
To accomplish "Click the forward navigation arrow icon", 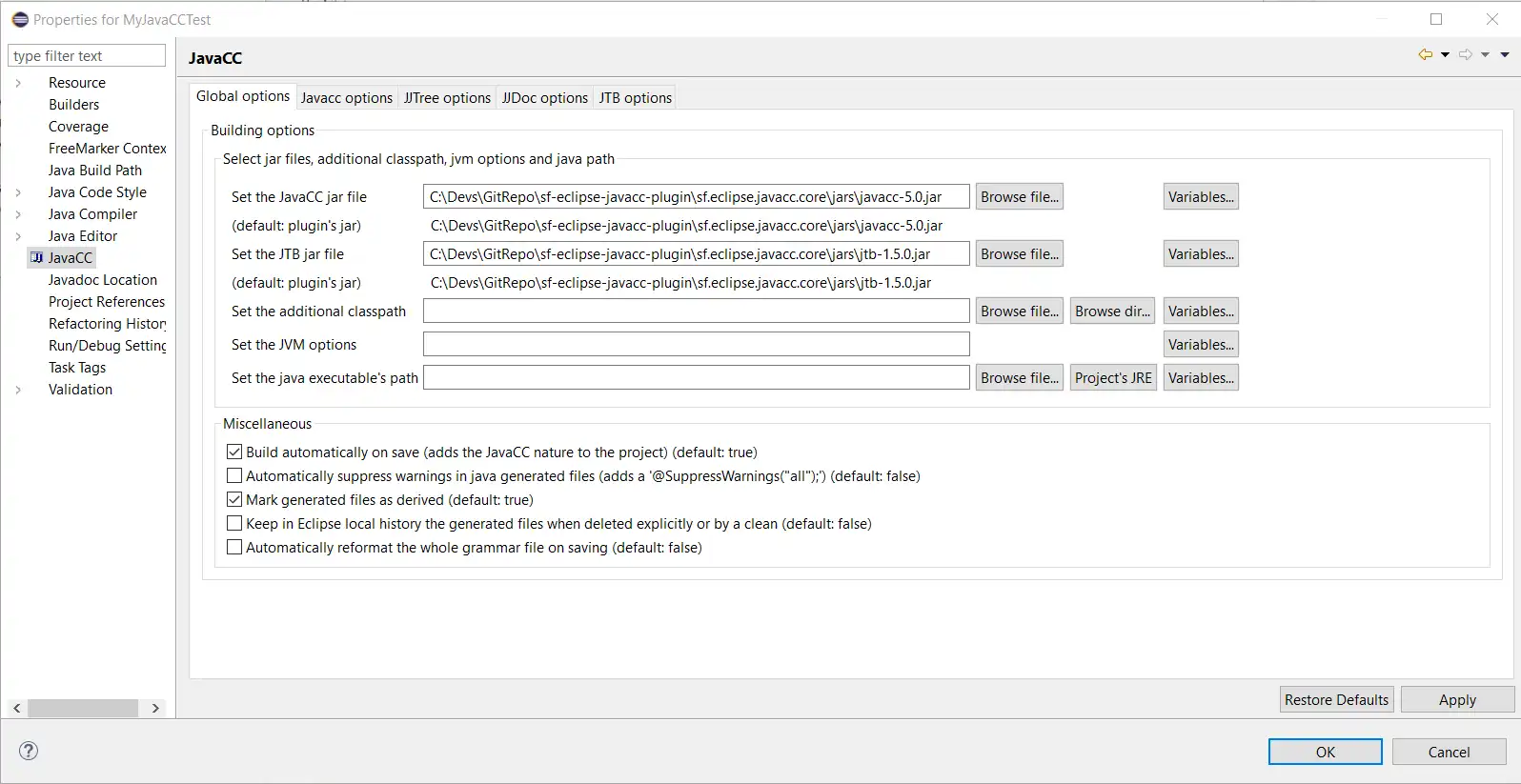I will coord(1466,55).
